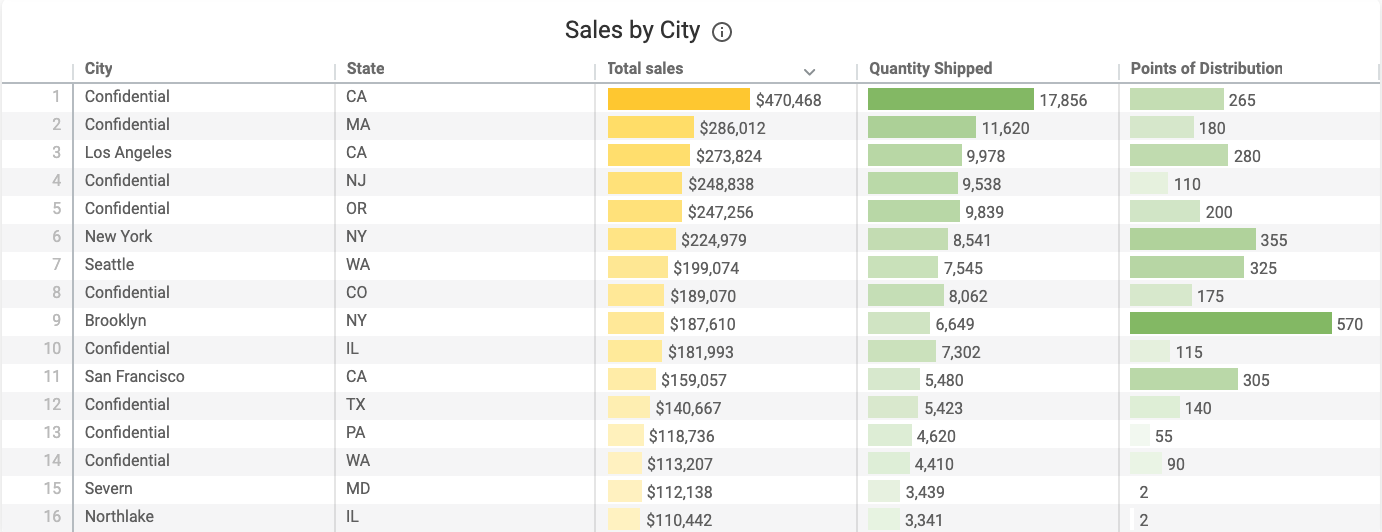The height and width of the screenshot is (532, 1382).
Task: Select the CO state cell
Action: (x=357, y=293)
